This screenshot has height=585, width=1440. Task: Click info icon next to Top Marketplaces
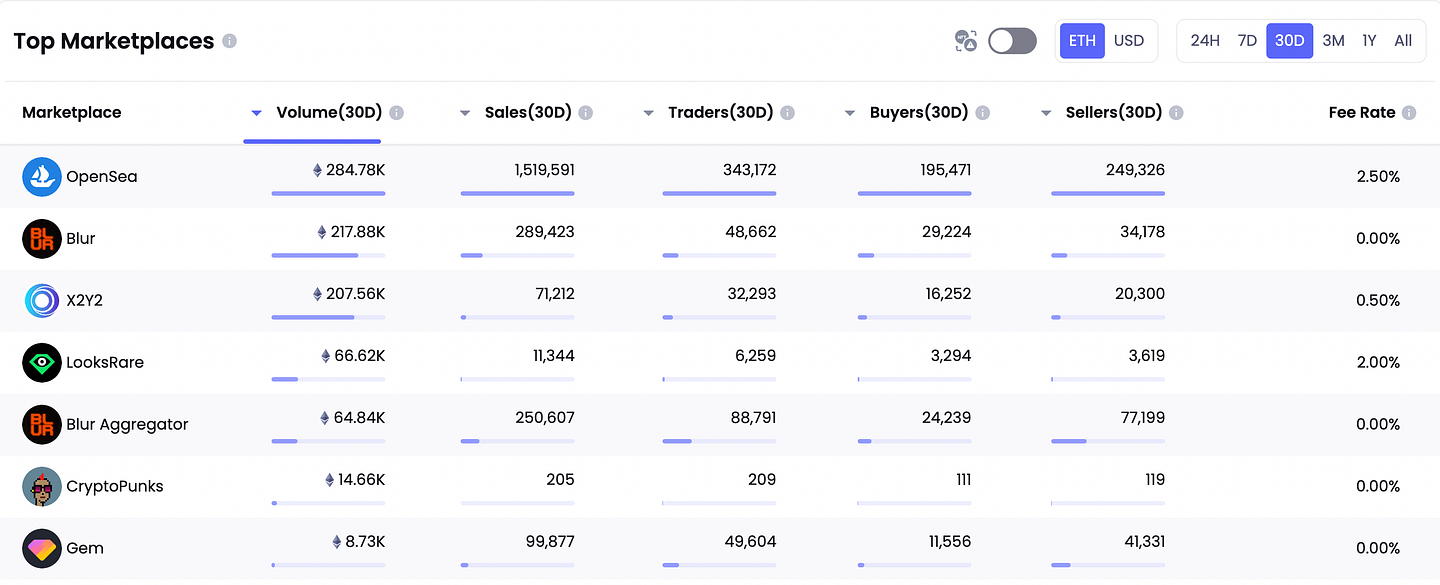point(230,41)
